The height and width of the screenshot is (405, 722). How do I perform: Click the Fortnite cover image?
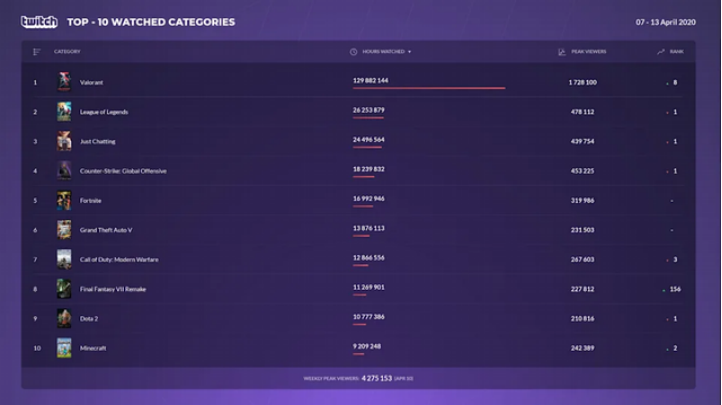click(64, 200)
